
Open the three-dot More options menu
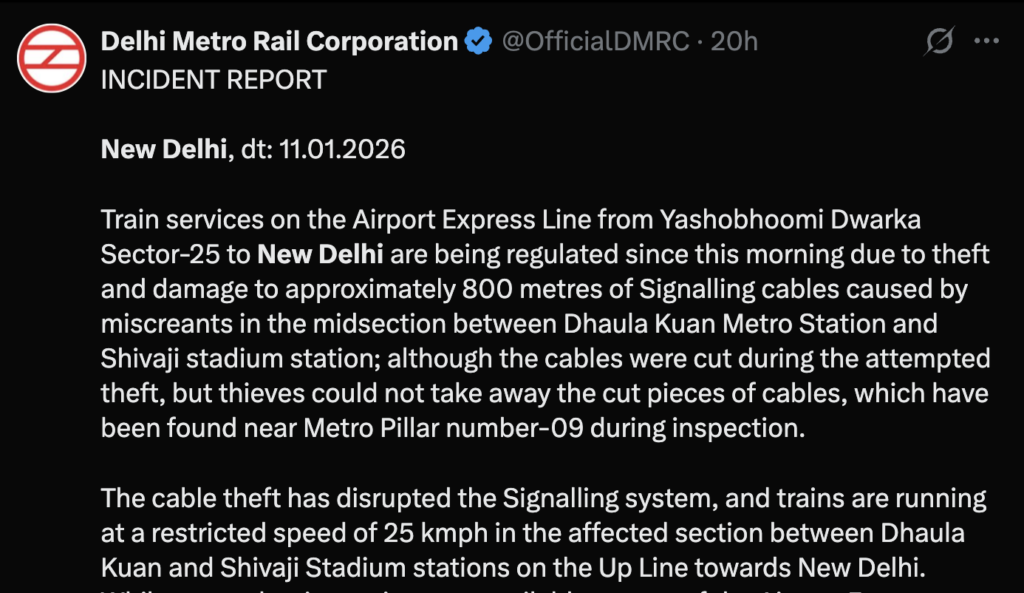[987, 42]
